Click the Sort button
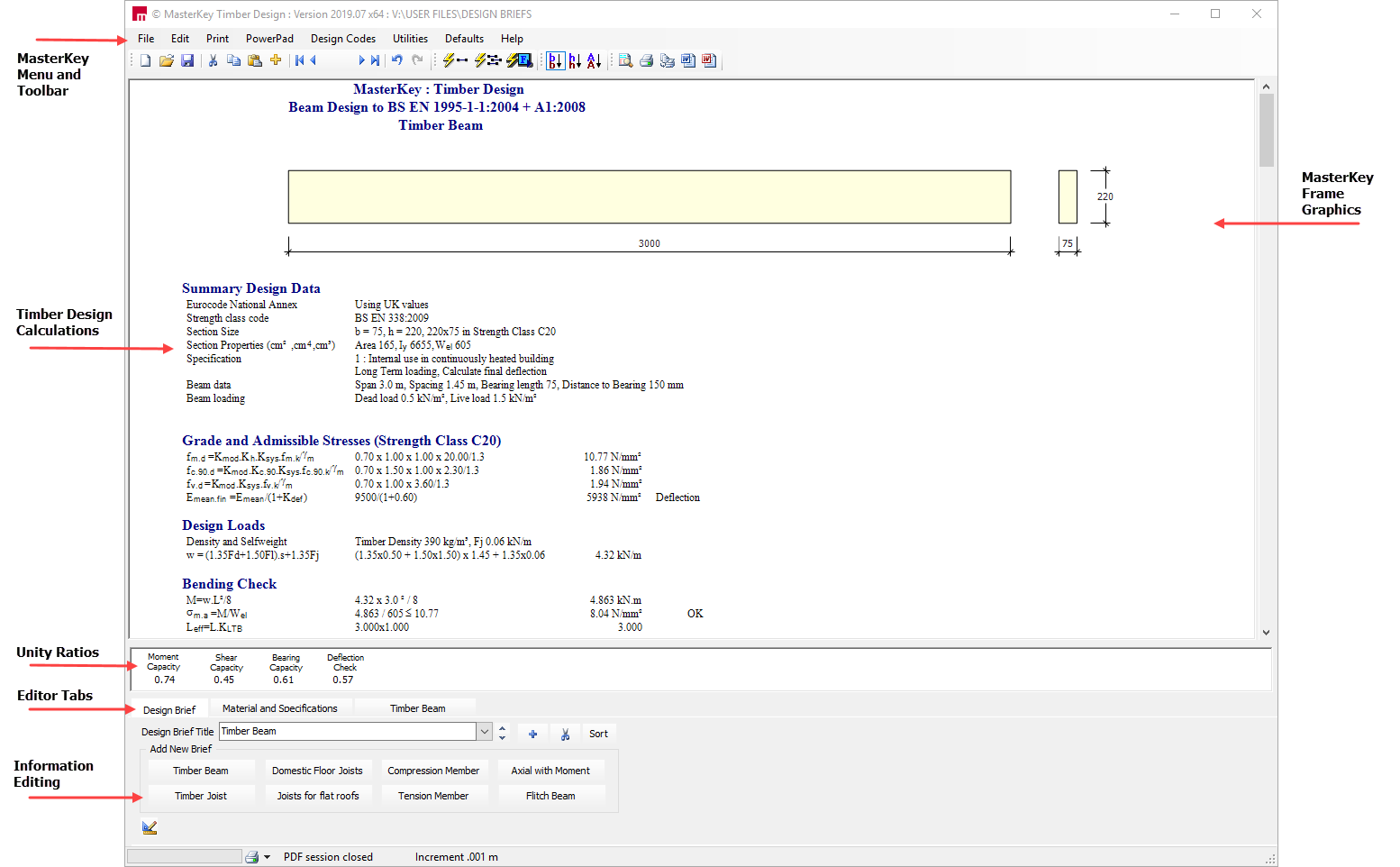Viewport: 1400px width, 867px height. [x=598, y=734]
